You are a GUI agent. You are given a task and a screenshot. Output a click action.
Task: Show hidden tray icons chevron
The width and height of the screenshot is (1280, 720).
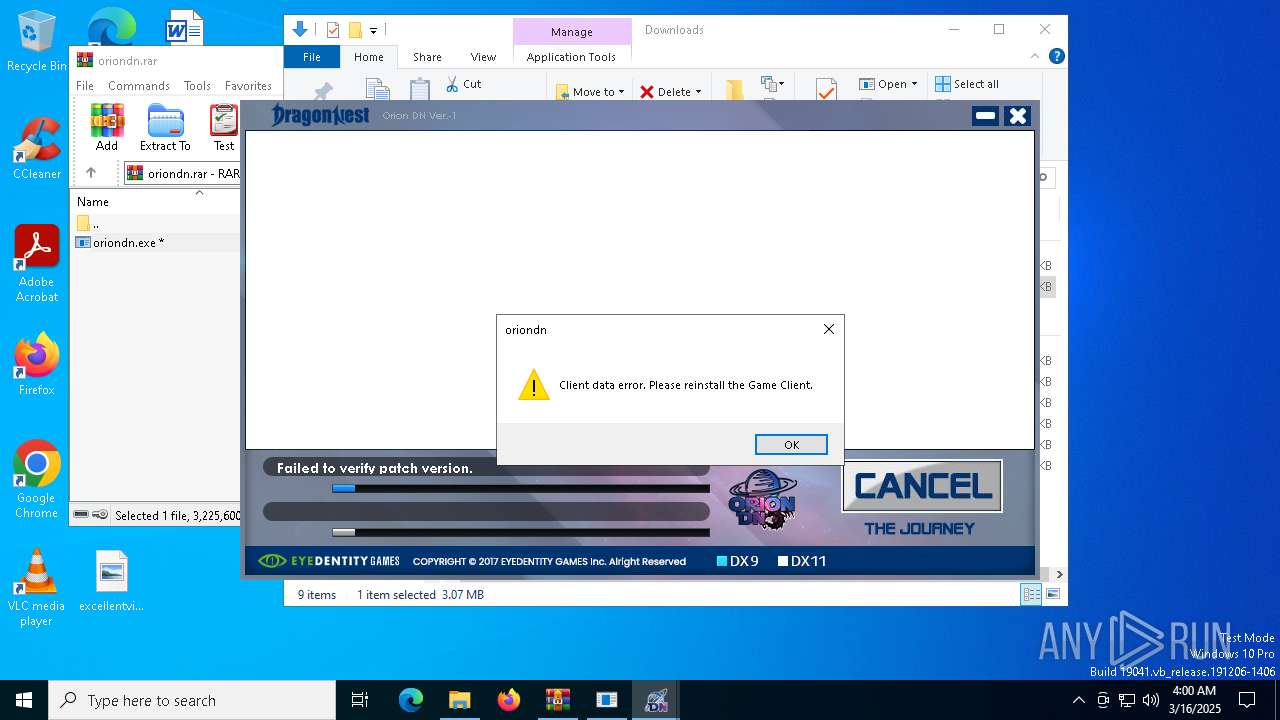coord(1078,700)
